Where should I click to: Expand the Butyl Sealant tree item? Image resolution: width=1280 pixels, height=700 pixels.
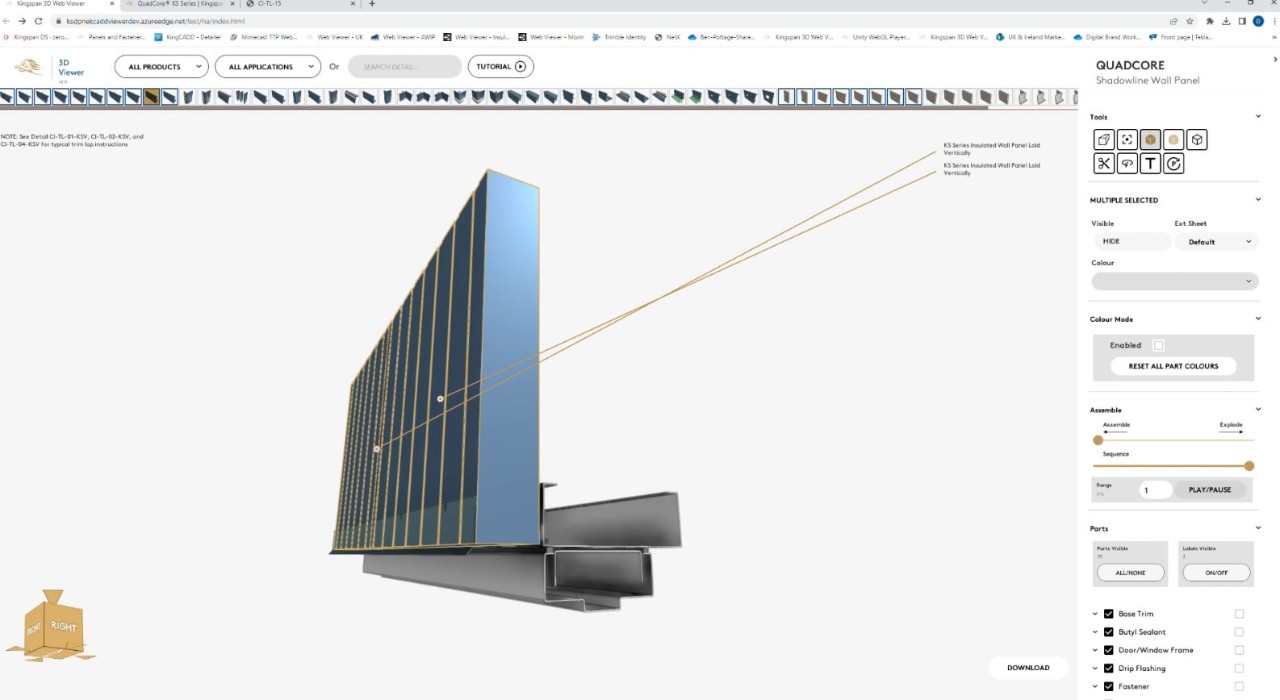coord(1095,632)
